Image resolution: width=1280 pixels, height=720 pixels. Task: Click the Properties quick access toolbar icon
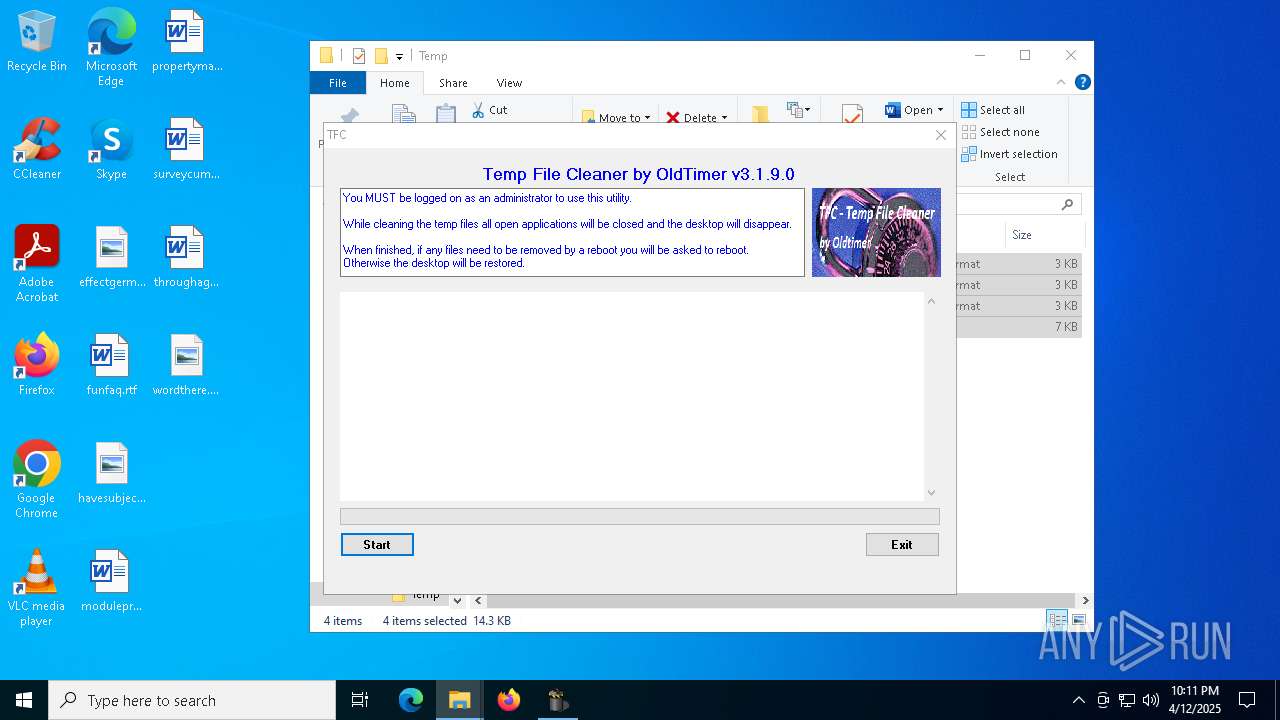(359, 56)
